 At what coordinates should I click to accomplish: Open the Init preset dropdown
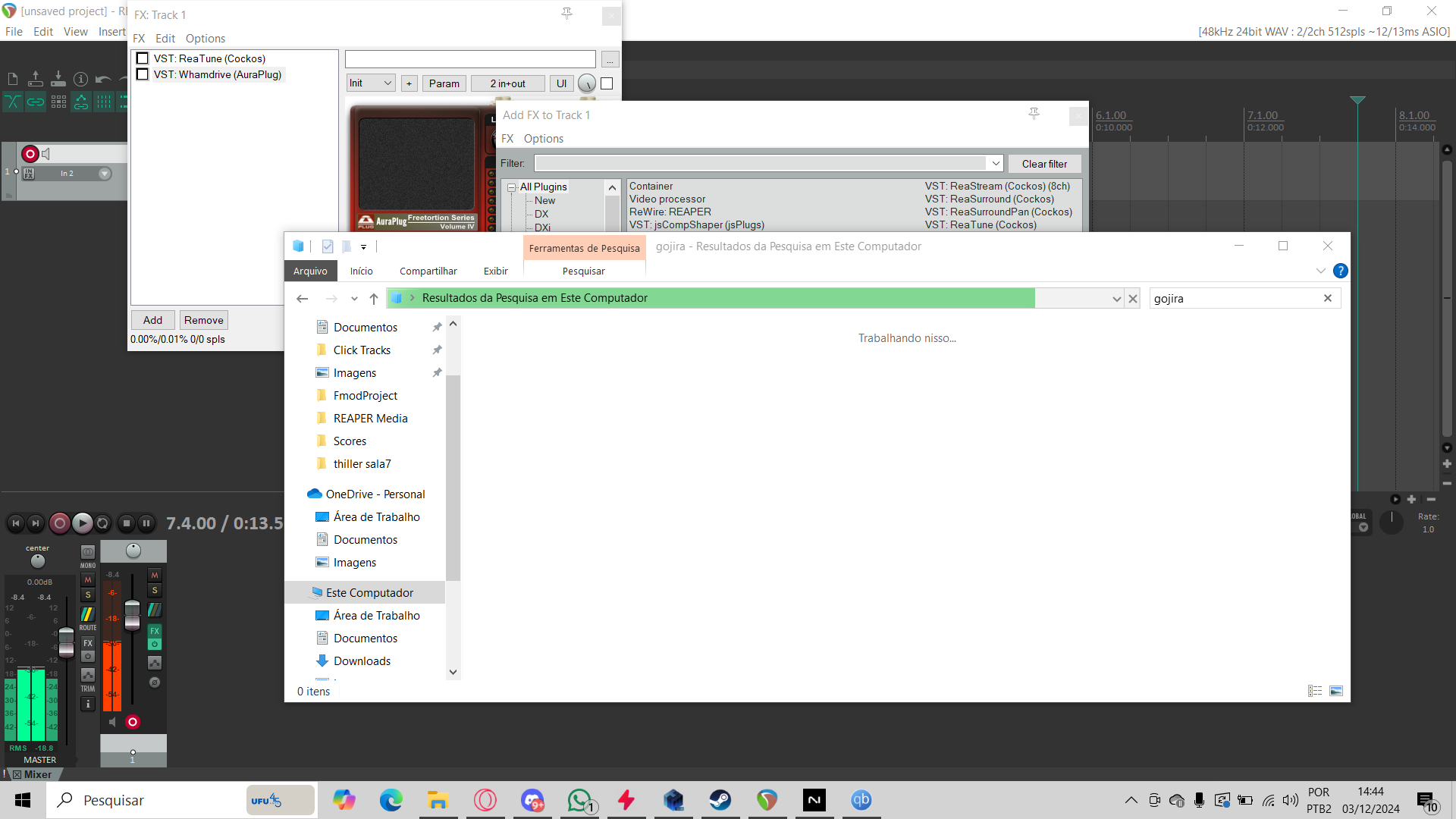pyautogui.click(x=371, y=83)
